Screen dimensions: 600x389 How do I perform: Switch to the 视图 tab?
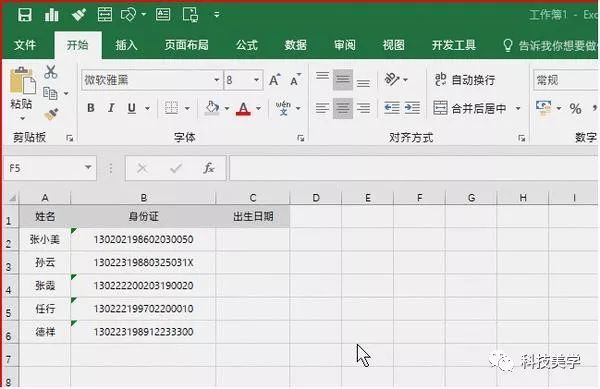[394, 45]
